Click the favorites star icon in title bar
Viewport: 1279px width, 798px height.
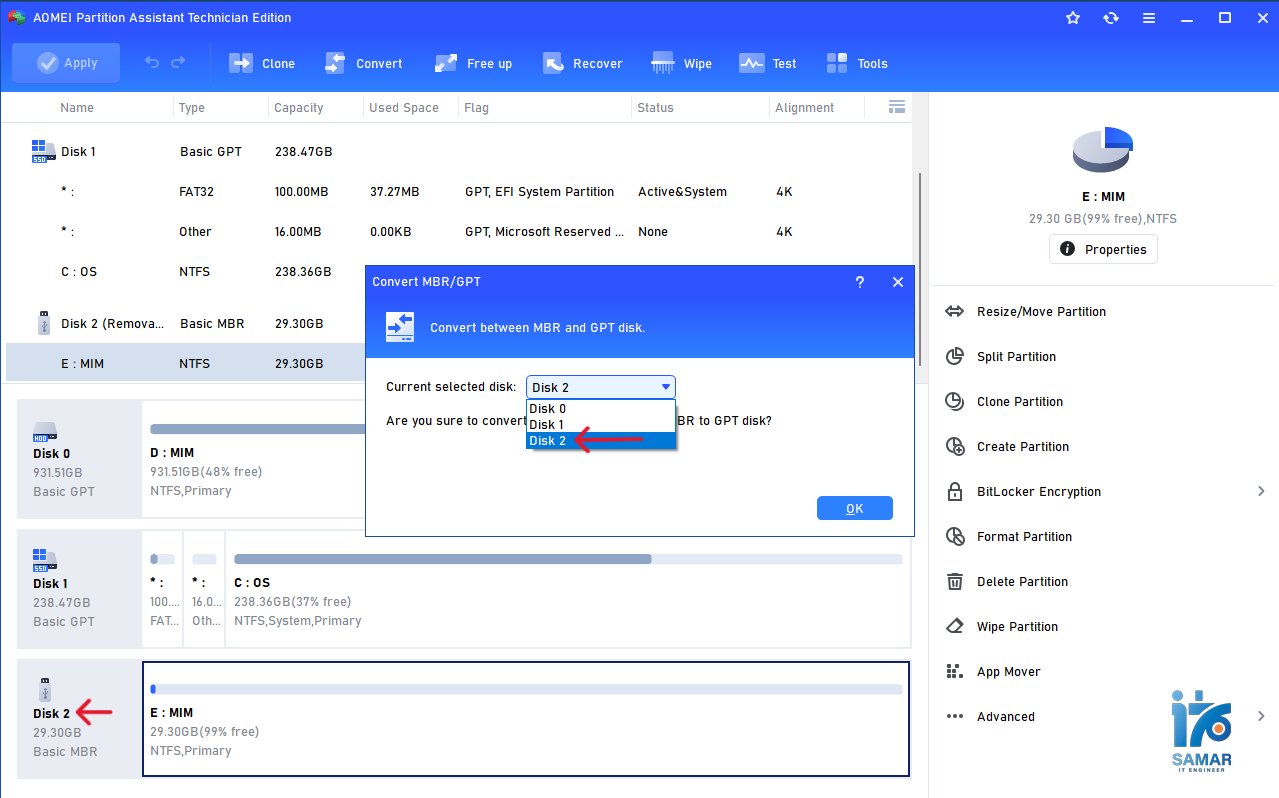pyautogui.click(x=1073, y=18)
